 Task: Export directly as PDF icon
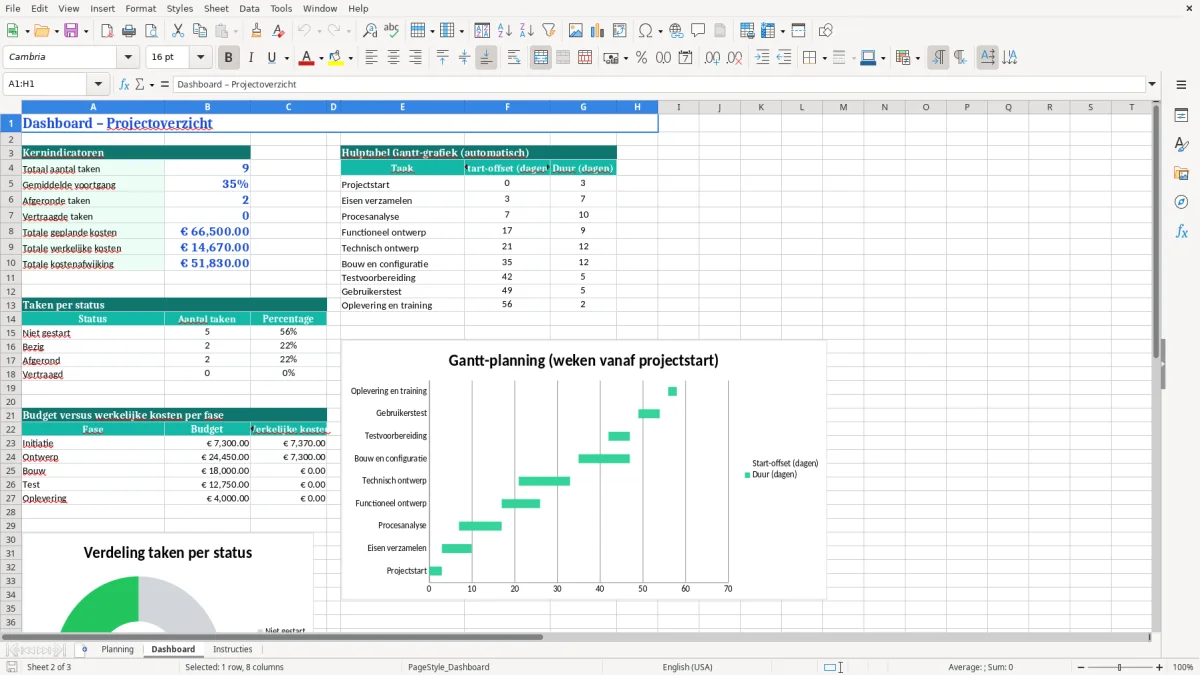pos(107,31)
